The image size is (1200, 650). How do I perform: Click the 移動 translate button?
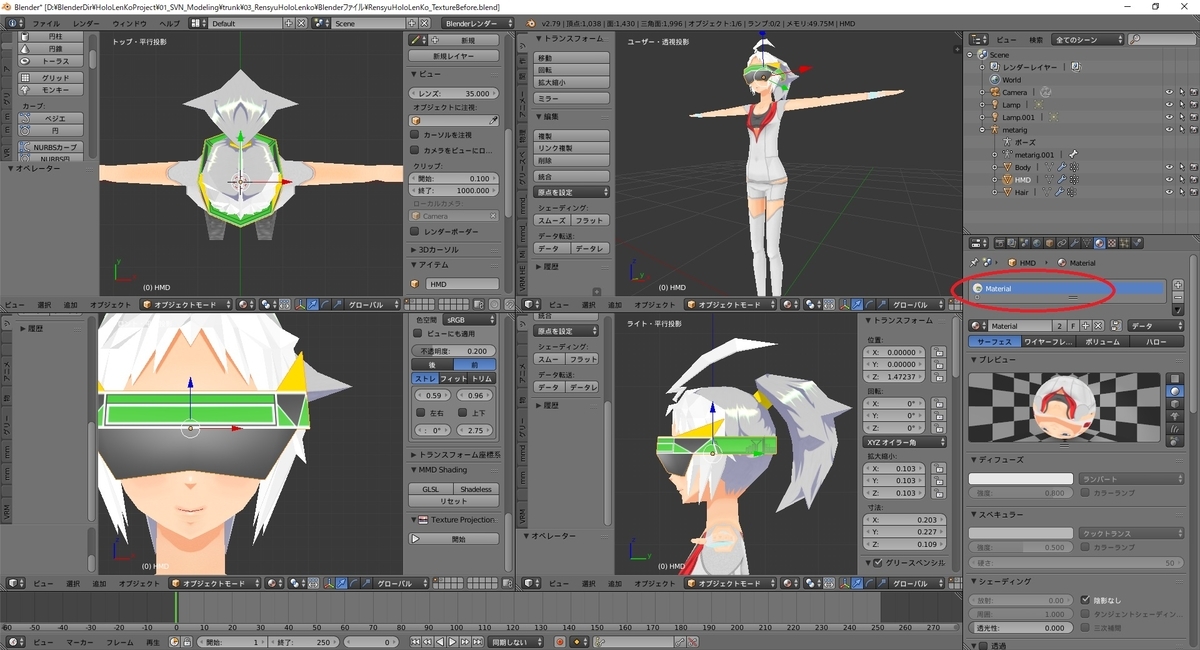click(x=571, y=58)
